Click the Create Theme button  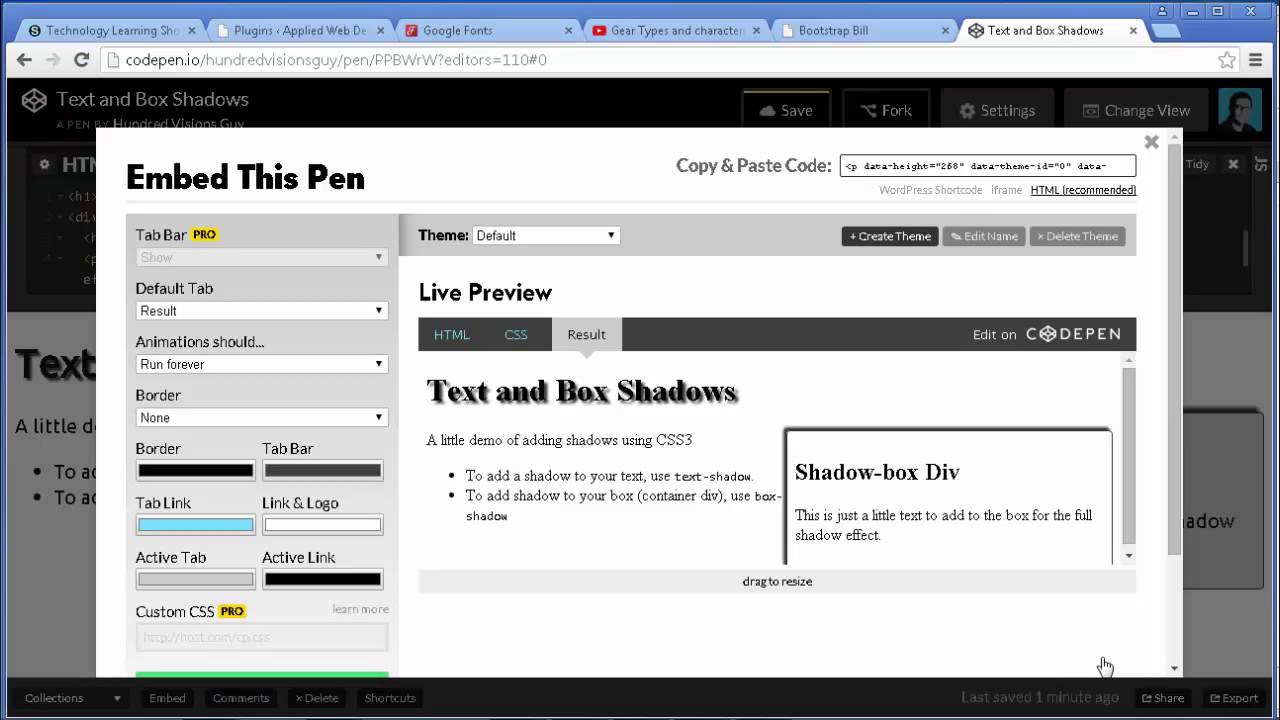(890, 236)
